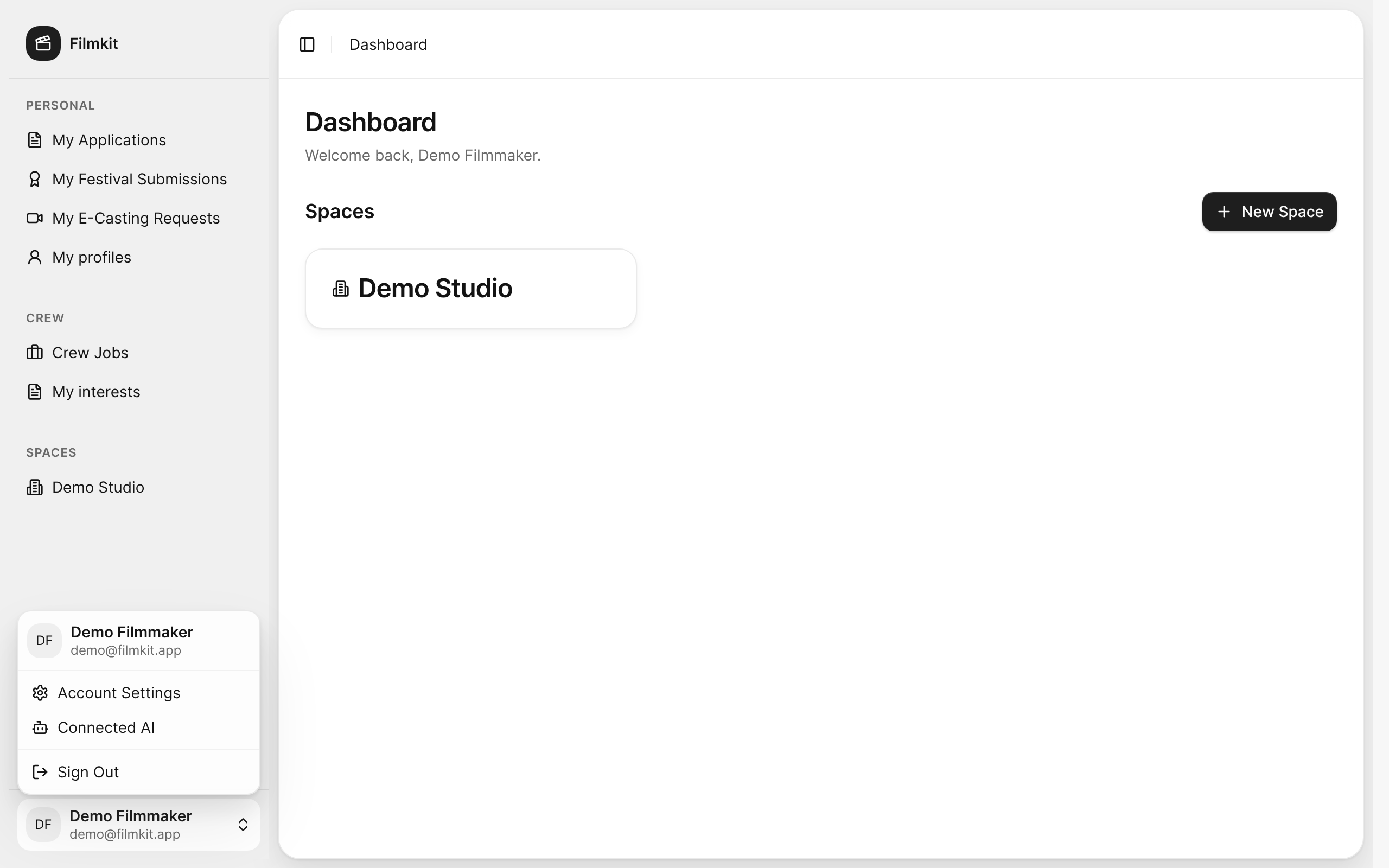Click the PERSONAL section label

(x=60, y=106)
